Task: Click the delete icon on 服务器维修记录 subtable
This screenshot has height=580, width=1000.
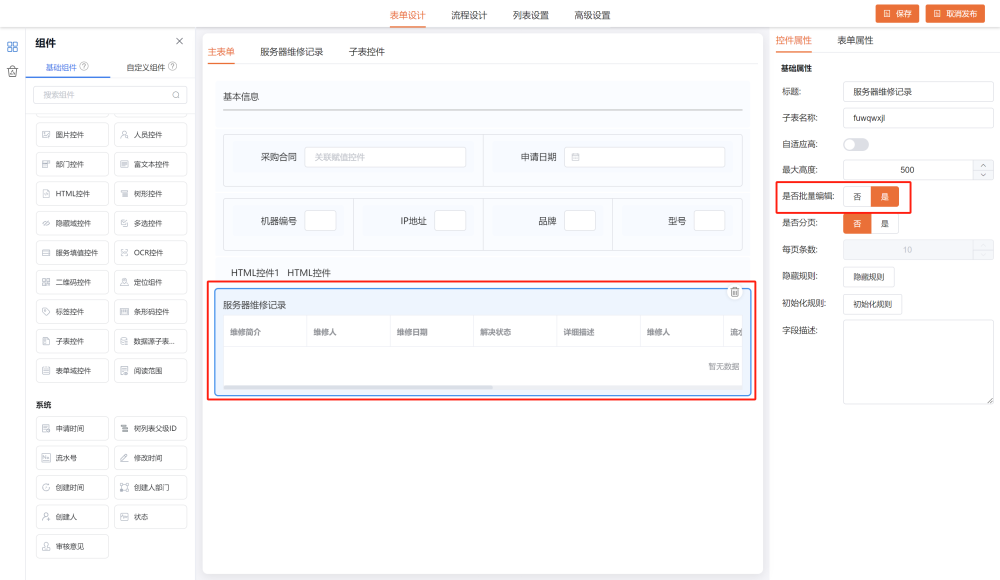Action: (x=734, y=292)
